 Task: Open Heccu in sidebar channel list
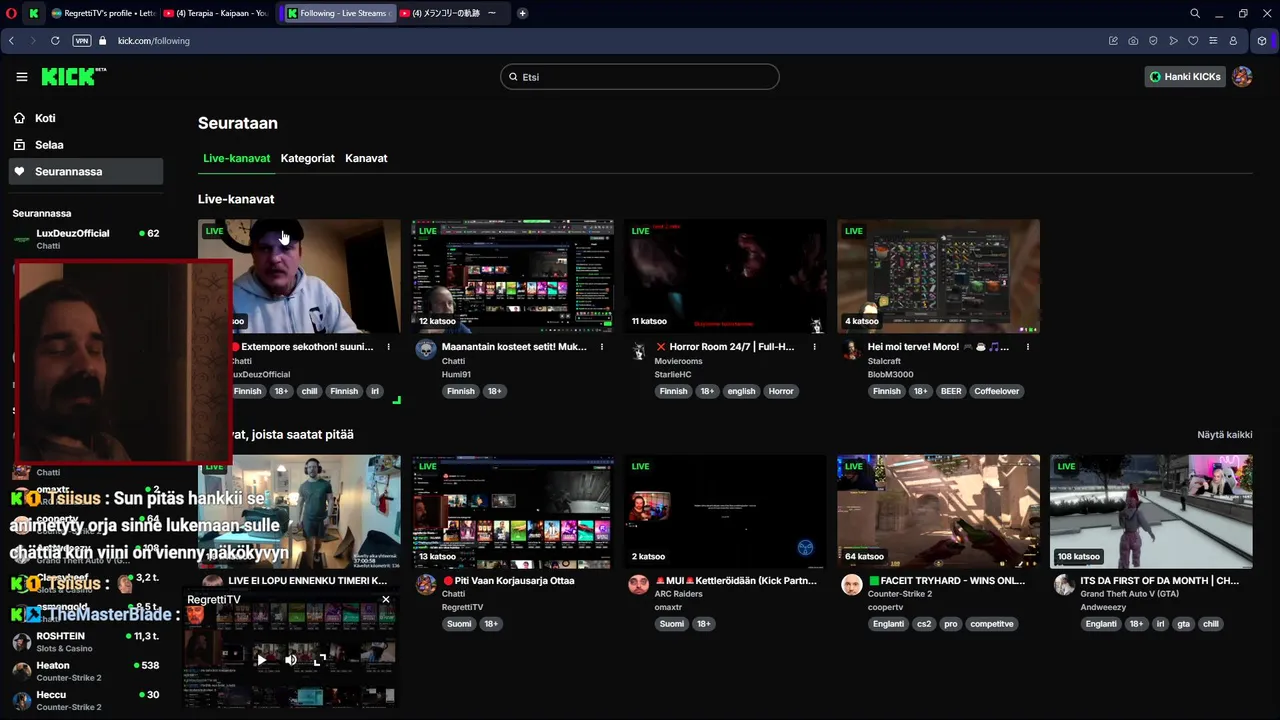point(85,700)
